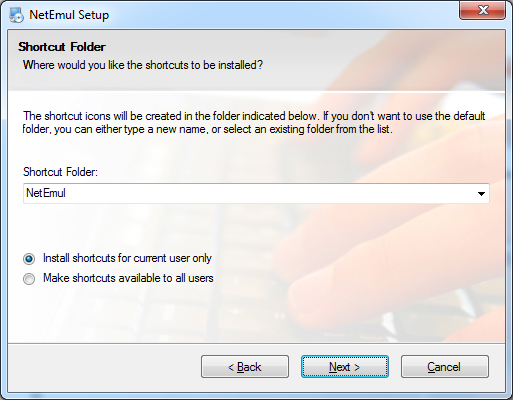
Task: Click 'Make shortcuts available to all users' label text
Action: pyautogui.click(x=128, y=278)
